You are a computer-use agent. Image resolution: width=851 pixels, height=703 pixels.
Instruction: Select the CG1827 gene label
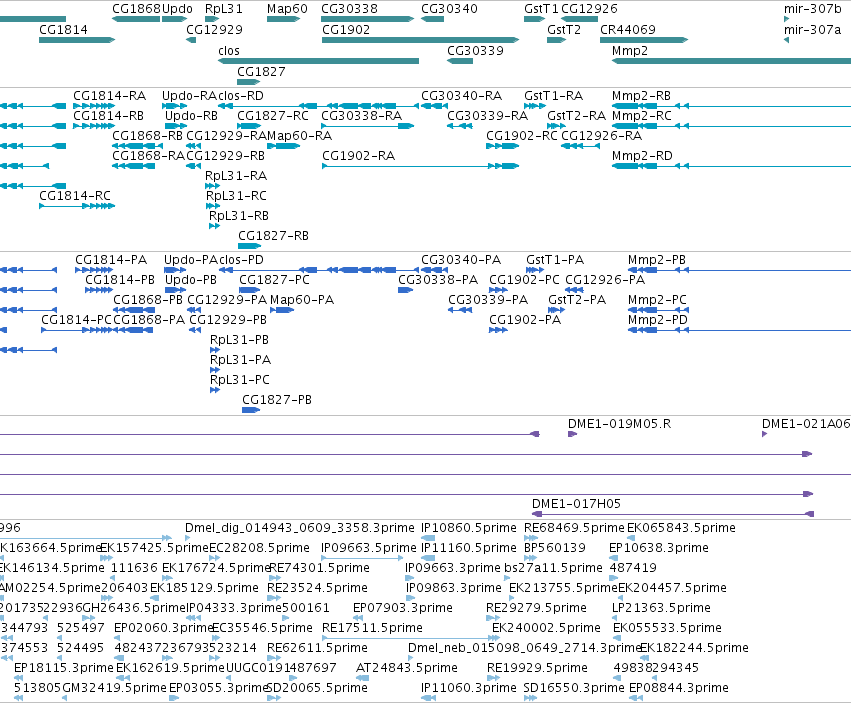[x=261, y=72]
